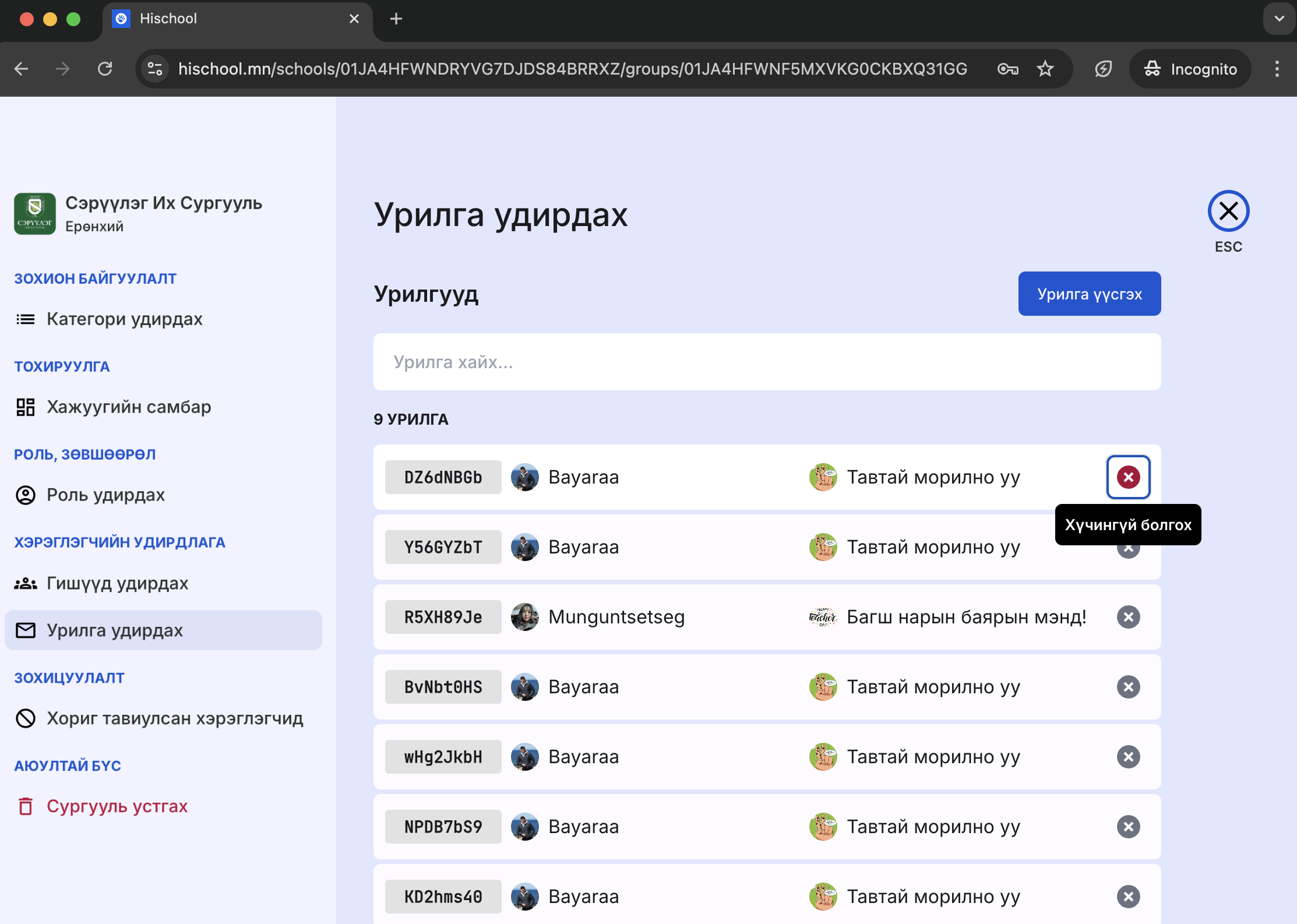Viewport: 1297px width, 924px height.
Task: Open site information icon in address bar
Action: (155, 69)
